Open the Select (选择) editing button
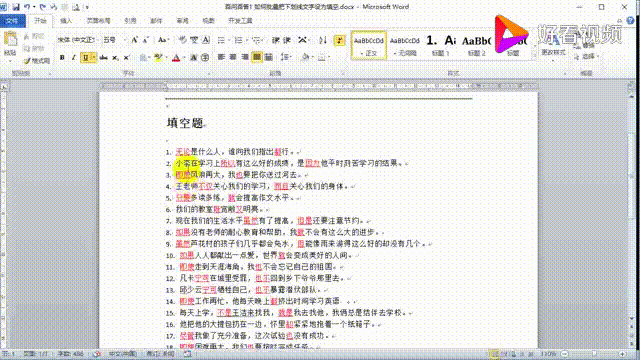 point(587,57)
